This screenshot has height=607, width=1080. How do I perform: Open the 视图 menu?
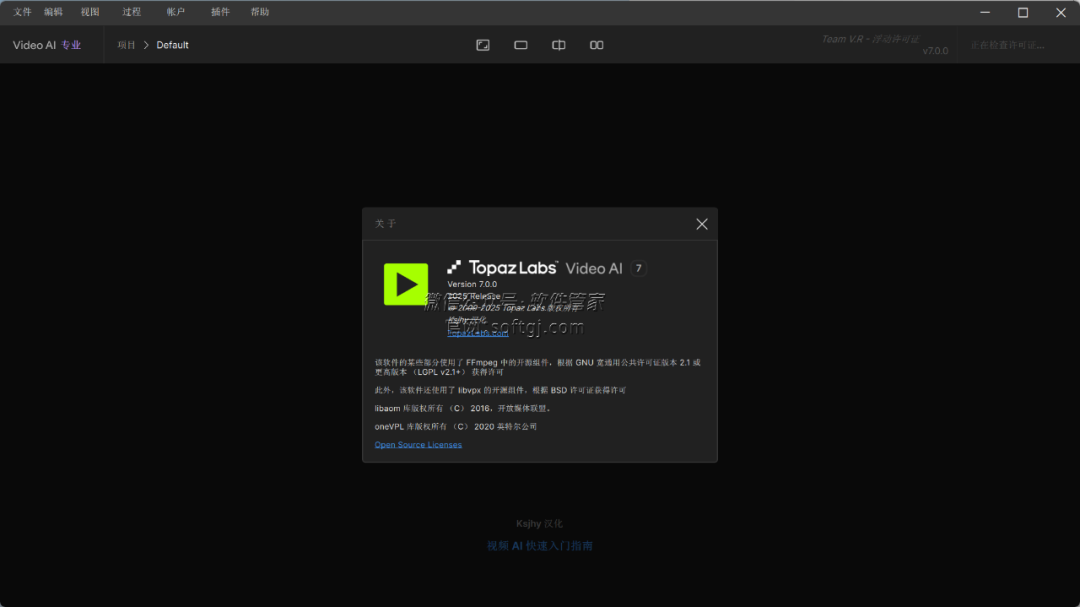pyautogui.click(x=90, y=12)
